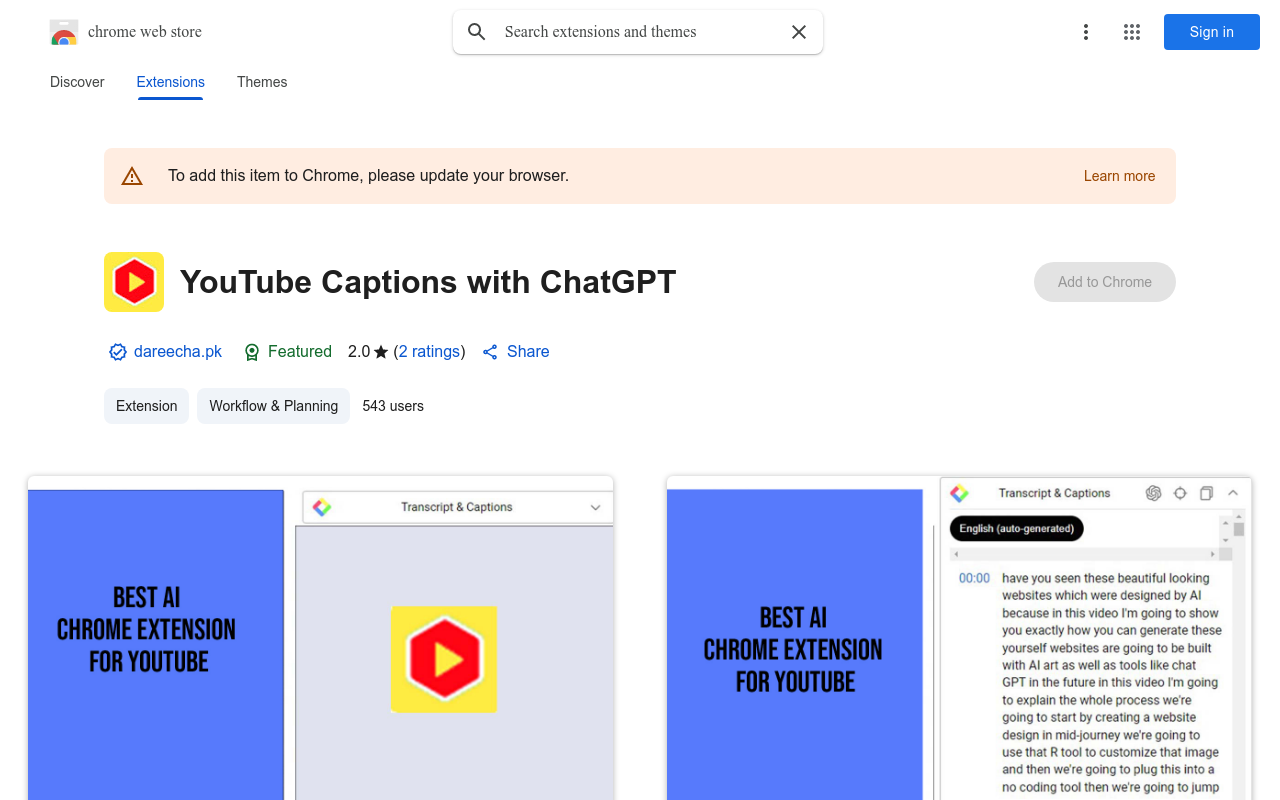Collapse Transcript panel using the up chevron
This screenshot has width=1280, height=800.
[x=1233, y=493]
